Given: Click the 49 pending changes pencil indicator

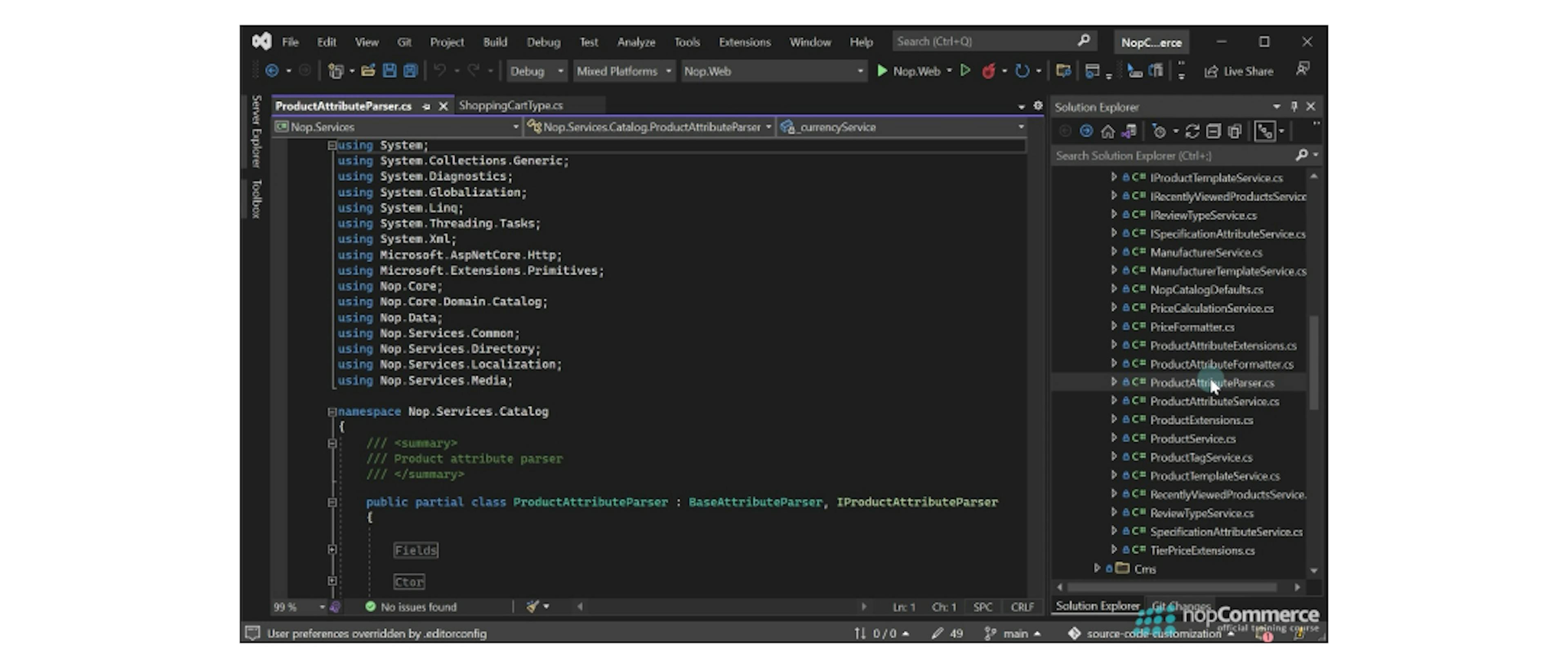Looking at the screenshot, I should click(x=948, y=633).
